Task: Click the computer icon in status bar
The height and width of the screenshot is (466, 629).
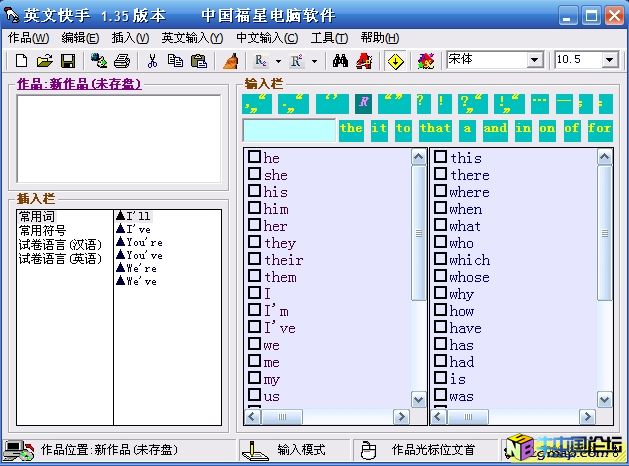Action: click(x=18, y=450)
